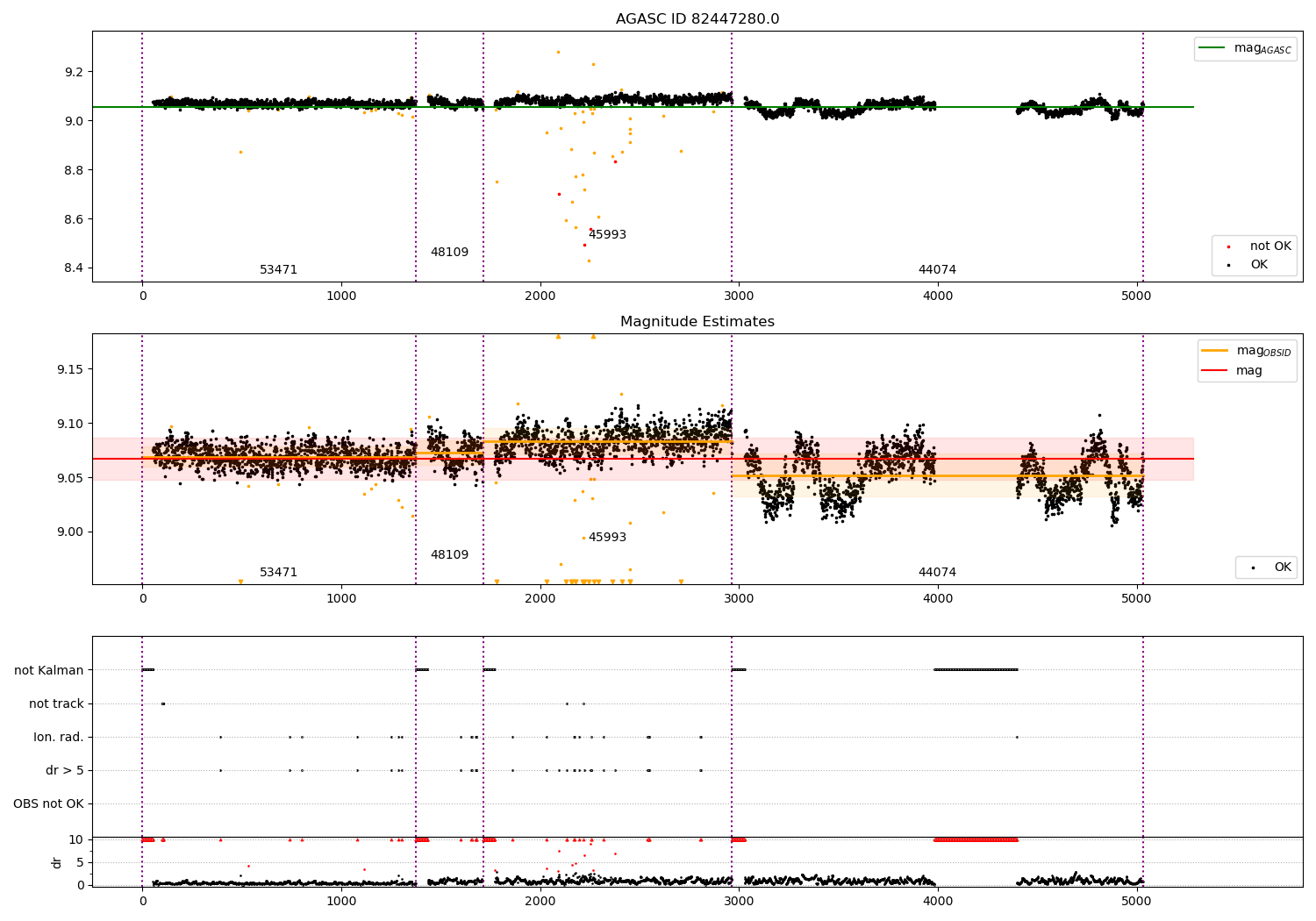Image resolution: width=1316 pixels, height=921 pixels.
Task: Select label 44074 in Magnitude Estimates plot
Action: (x=937, y=573)
